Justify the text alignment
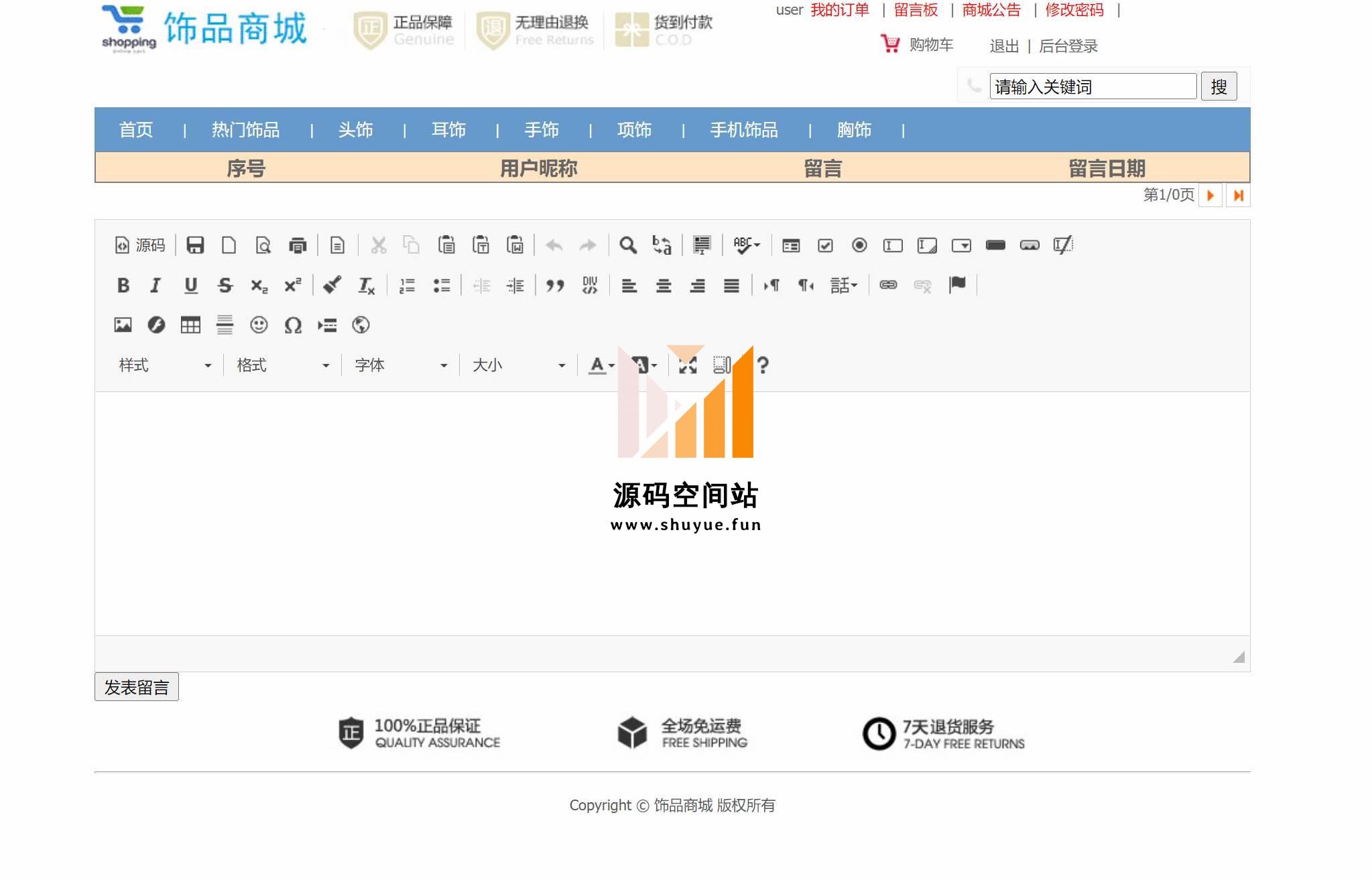This screenshot has height=880, width=1372. point(732,286)
